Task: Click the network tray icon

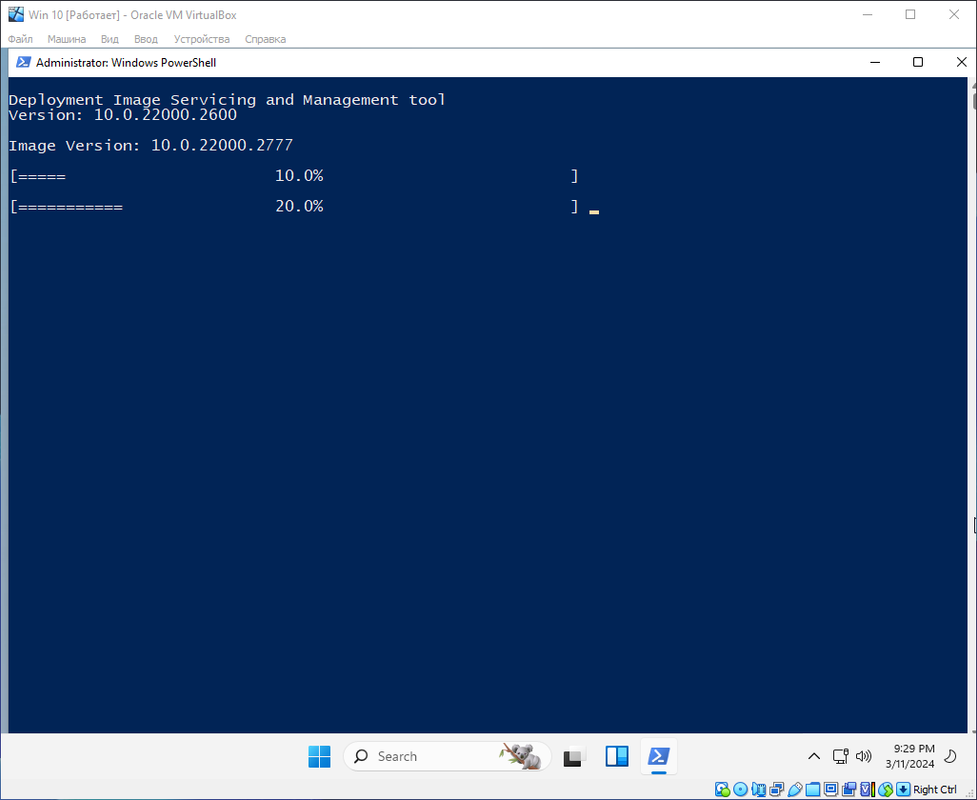Action: pos(841,756)
